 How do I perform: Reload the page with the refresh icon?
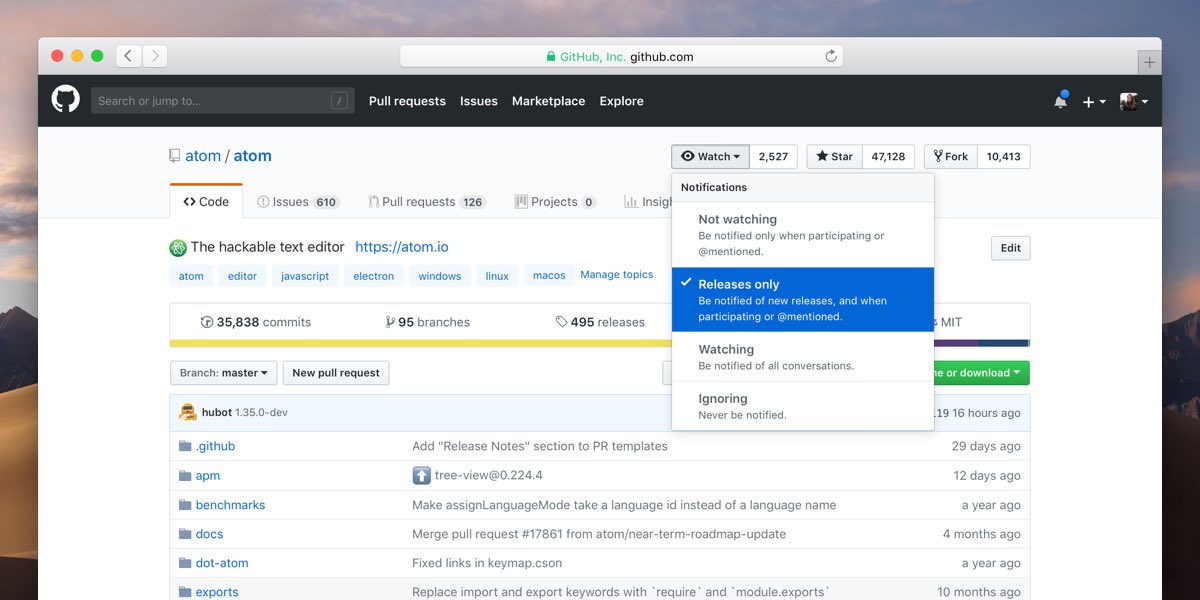click(831, 57)
